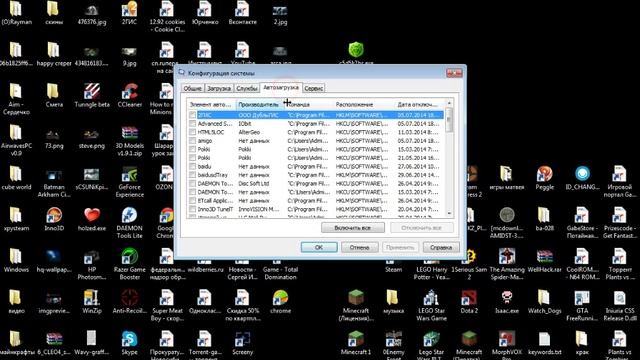Open the Загрузка tab
Screen dimensions: 640x360
click(219, 88)
